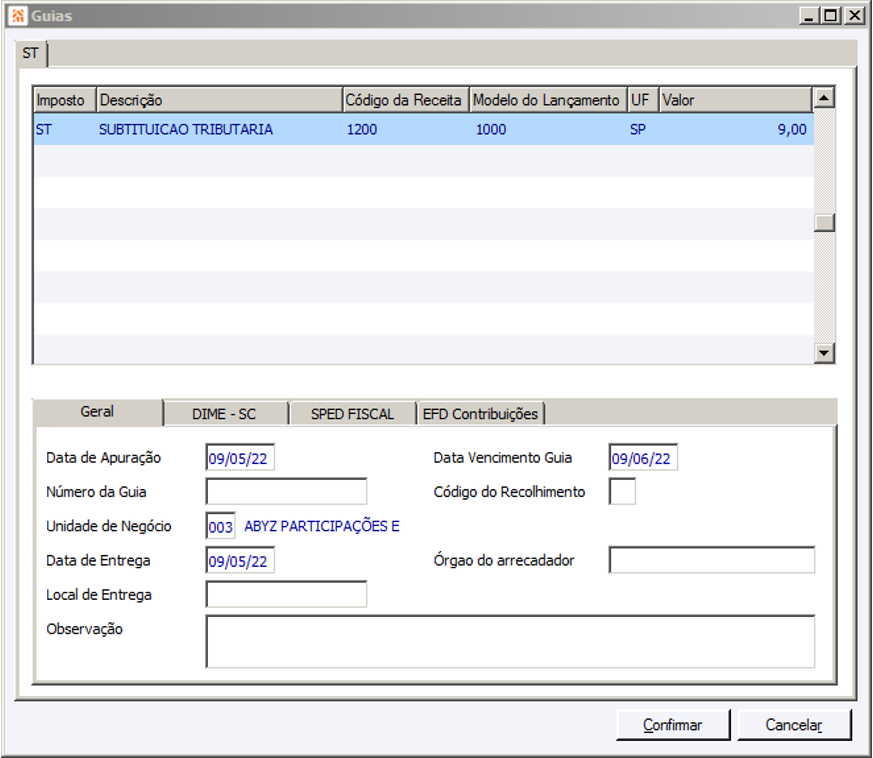This screenshot has width=873, height=758.
Task: Click the Código da Receita column header
Action: [406, 100]
